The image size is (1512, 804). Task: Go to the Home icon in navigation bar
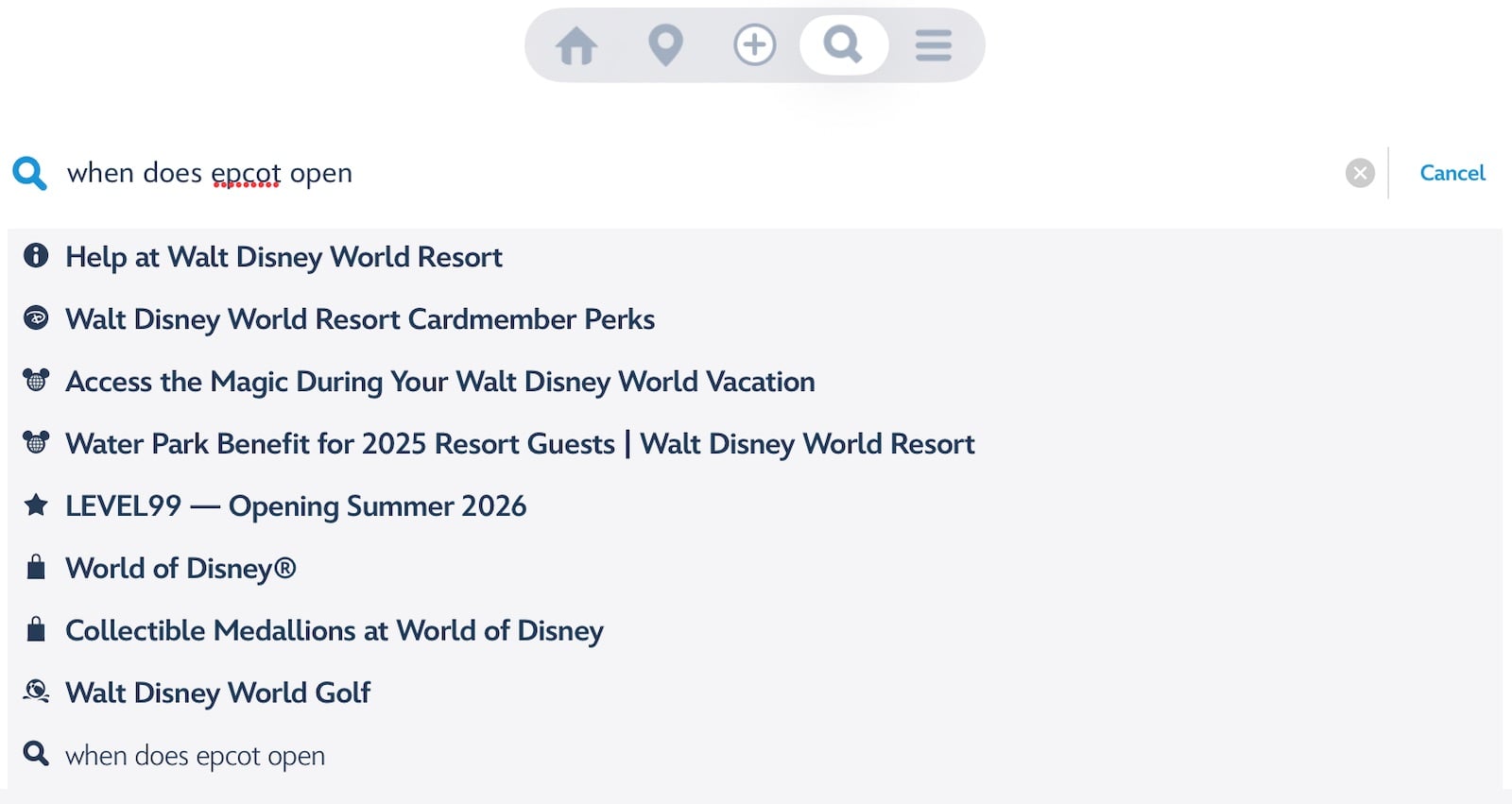576,45
